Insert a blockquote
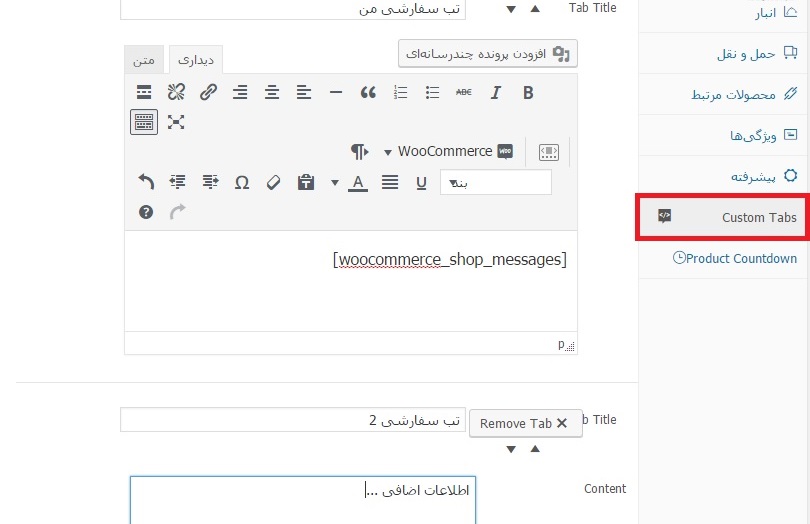The width and height of the screenshot is (810, 524). coord(368,93)
